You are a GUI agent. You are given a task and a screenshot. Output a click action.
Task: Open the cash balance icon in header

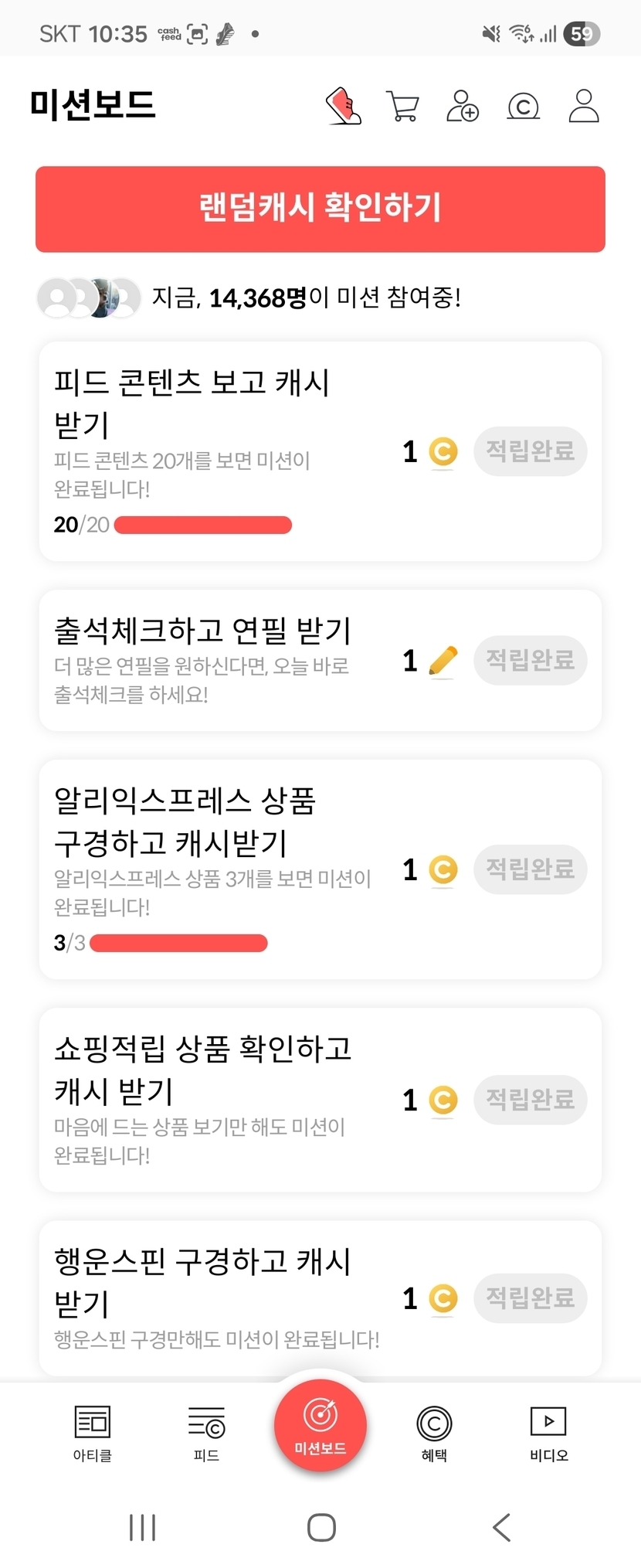[x=523, y=107]
